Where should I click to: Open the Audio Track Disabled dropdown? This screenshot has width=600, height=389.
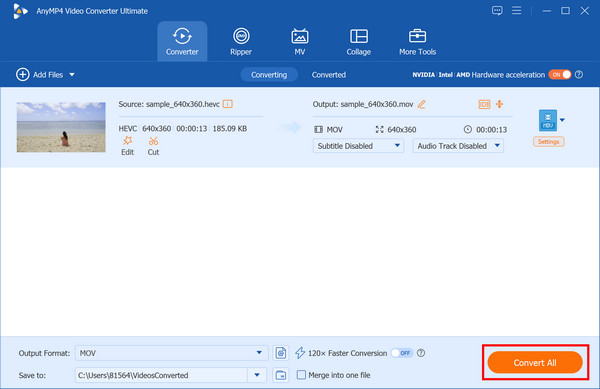tap(458, 146)
